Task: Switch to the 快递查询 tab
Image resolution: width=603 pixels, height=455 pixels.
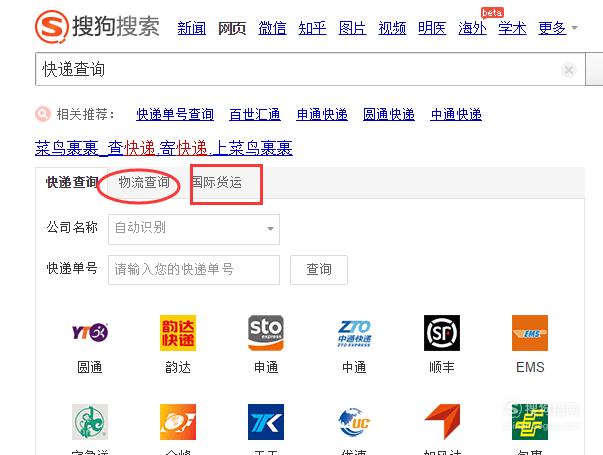Action: point(72,182)
